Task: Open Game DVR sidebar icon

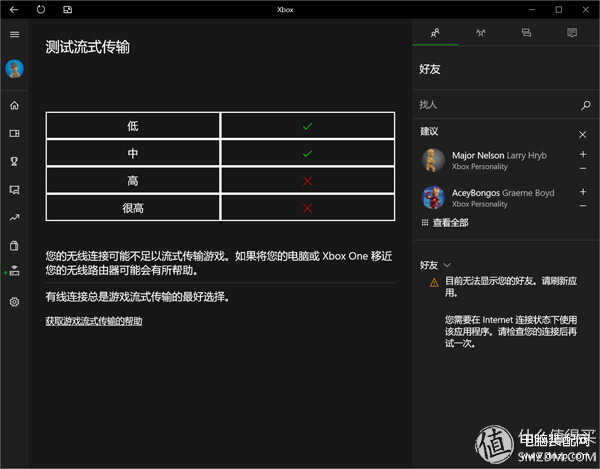Action: point(15,190)
